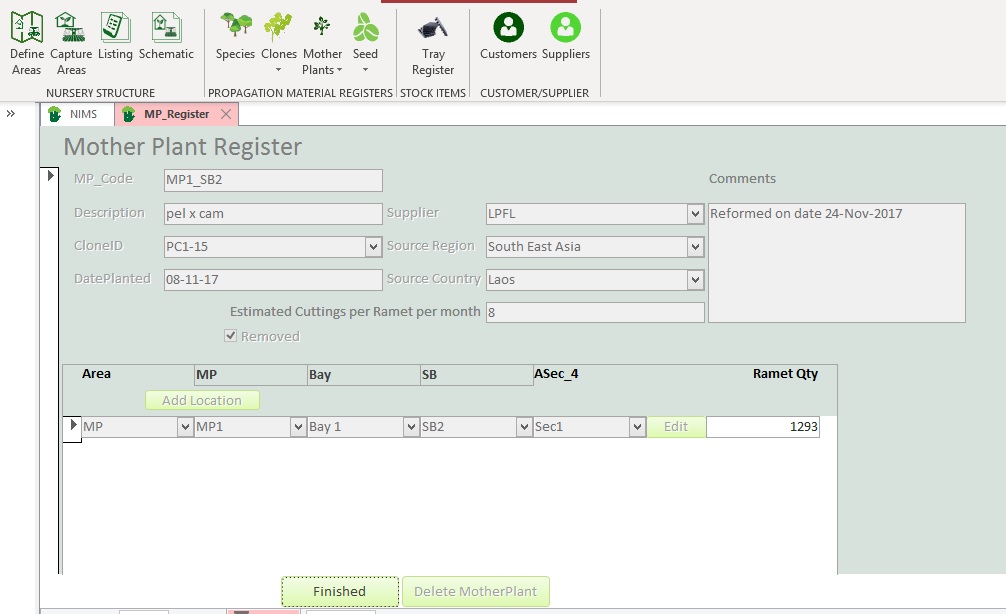Expand the CloneID combo box
Screen dimensions: 1006x614
click(373, 246)
